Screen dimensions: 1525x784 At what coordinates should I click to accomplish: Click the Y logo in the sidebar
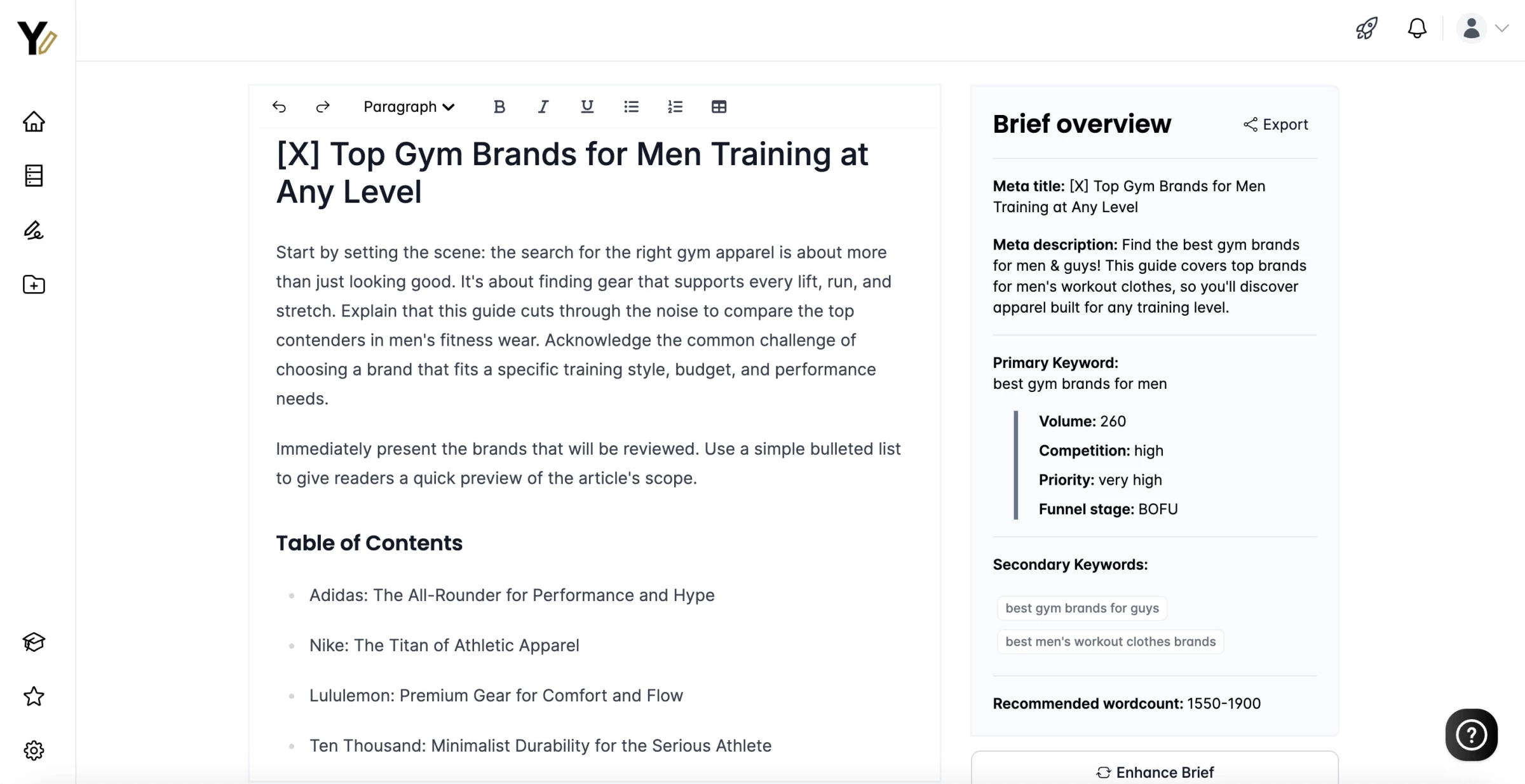(37, 37)
